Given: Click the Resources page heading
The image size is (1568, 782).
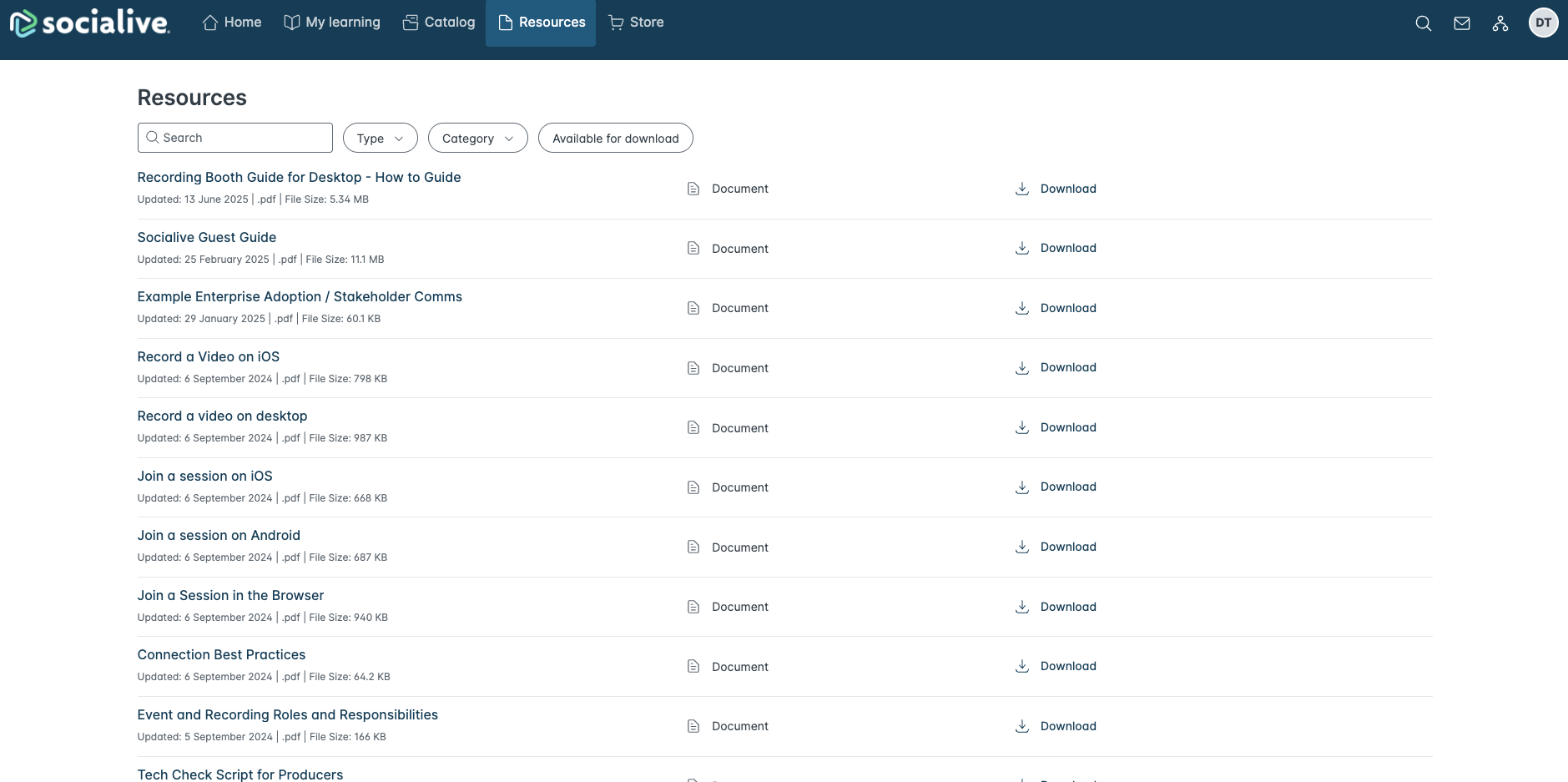Looking at the screenshot, I should 192,98.
